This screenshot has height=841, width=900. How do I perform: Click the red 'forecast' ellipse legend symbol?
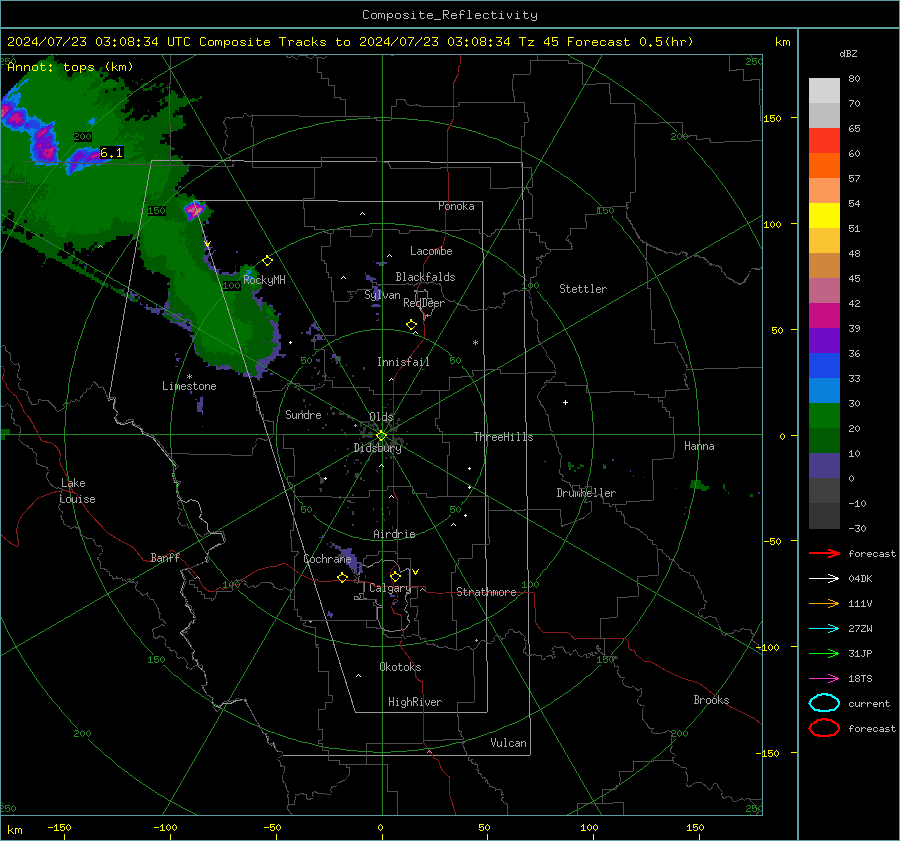(824, 728)
